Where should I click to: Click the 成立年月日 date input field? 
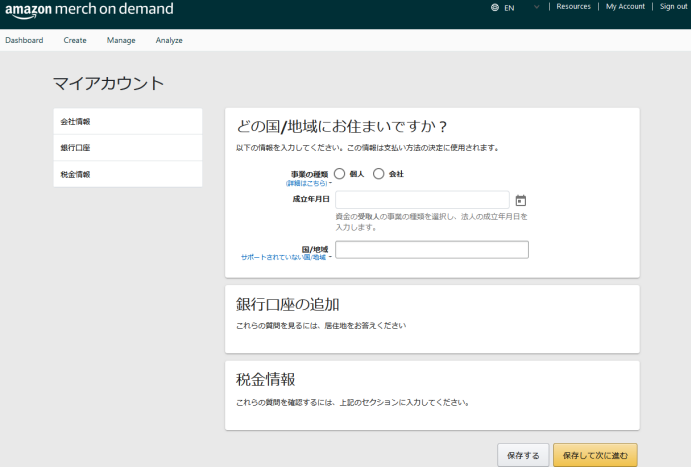[x=422, y=200]
